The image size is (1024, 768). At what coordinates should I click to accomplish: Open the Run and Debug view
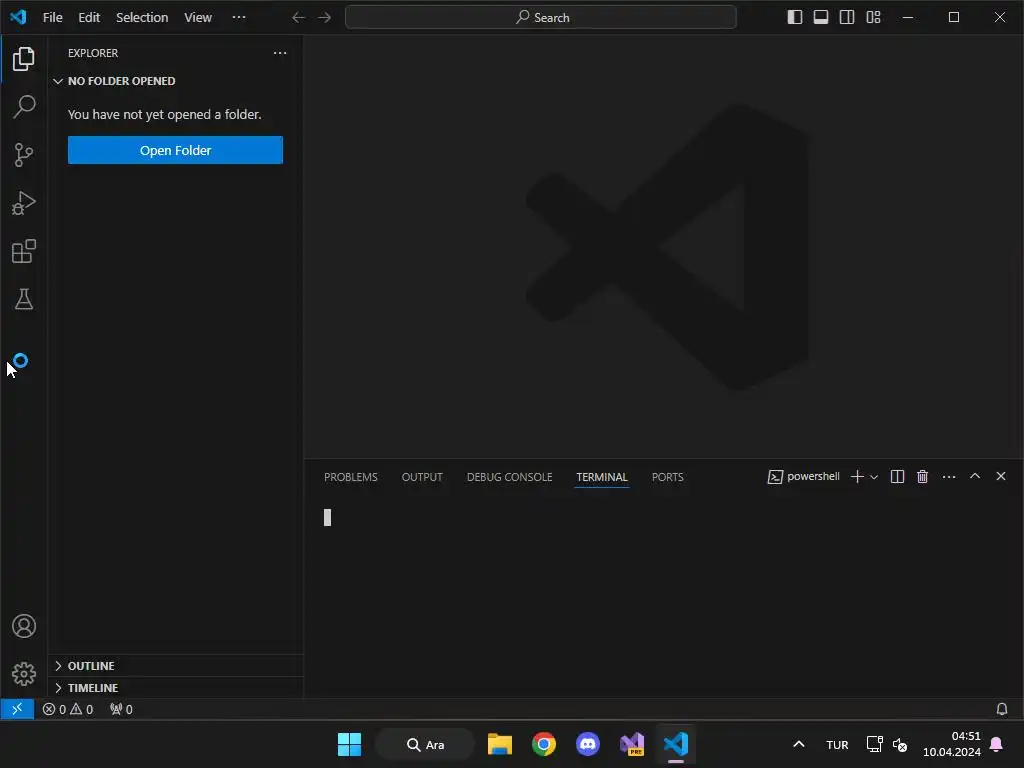pos(24,203)
